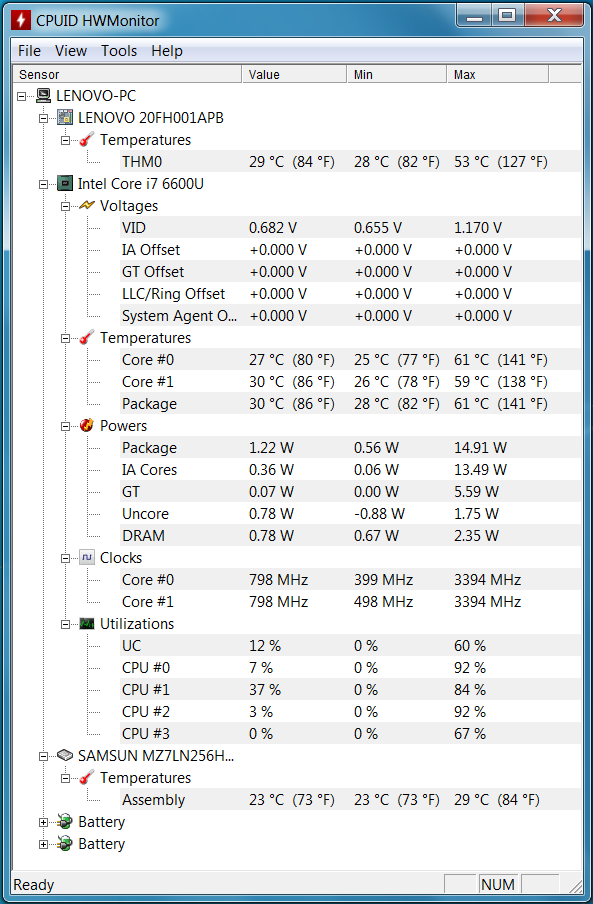Click the Powers flame icon

pos(87,425)
